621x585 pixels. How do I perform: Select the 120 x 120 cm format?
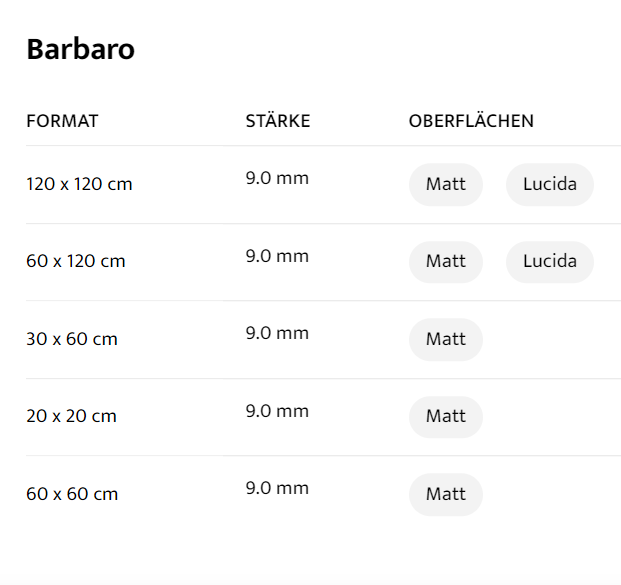[x=79, y=184]
